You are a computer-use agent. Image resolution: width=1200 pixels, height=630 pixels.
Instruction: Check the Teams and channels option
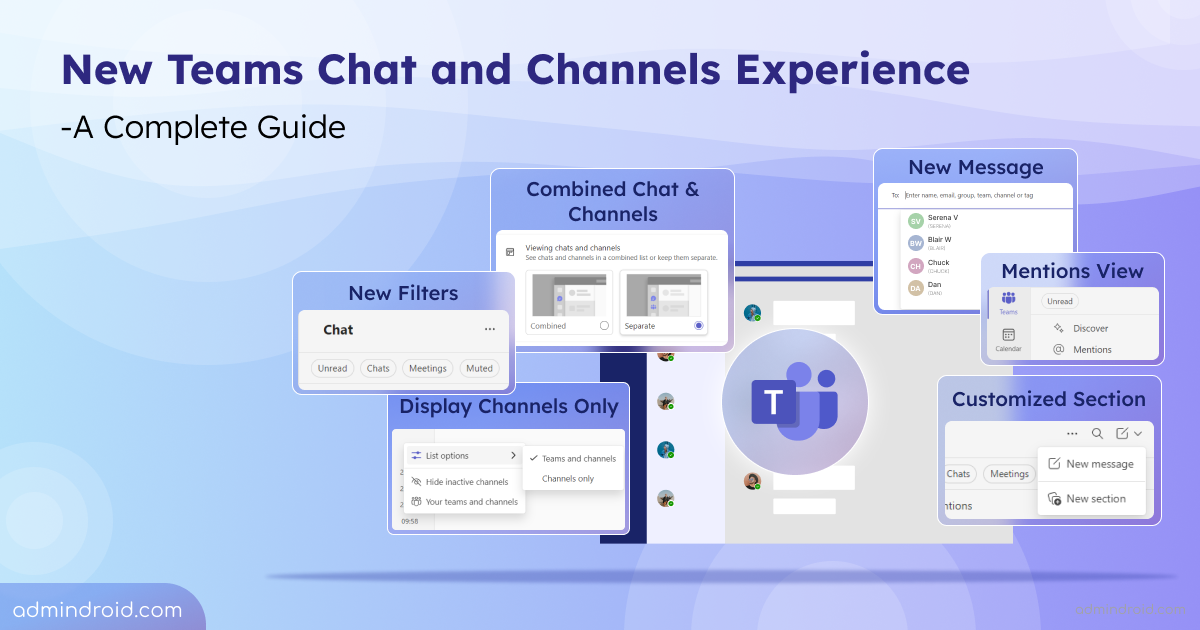click(x=572, y=458)
